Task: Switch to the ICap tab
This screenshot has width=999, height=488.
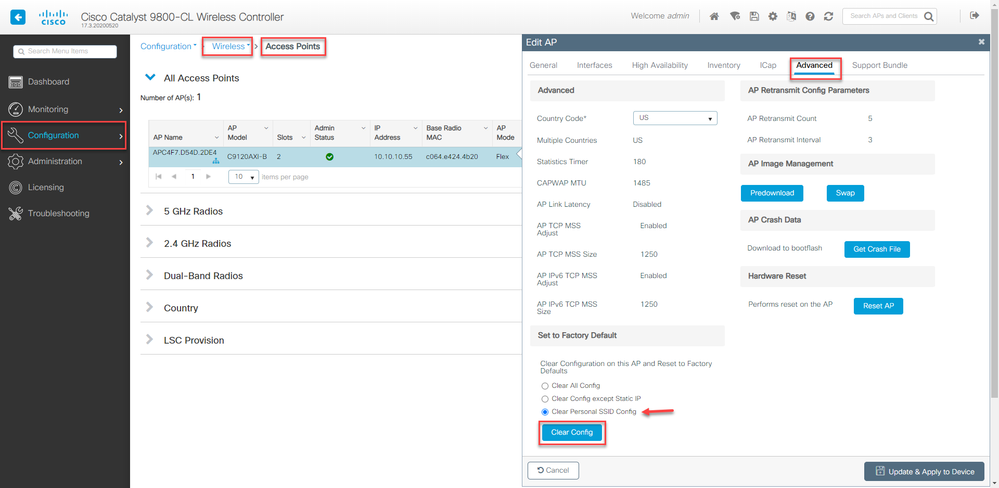Action: (x=768, y=65)
